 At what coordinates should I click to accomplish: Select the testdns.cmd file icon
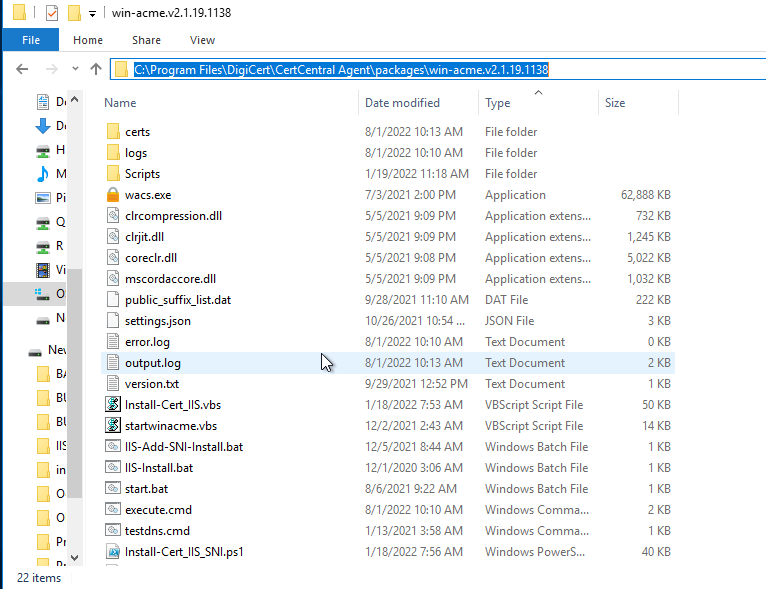pyautogui.click(x=113, y=530)
